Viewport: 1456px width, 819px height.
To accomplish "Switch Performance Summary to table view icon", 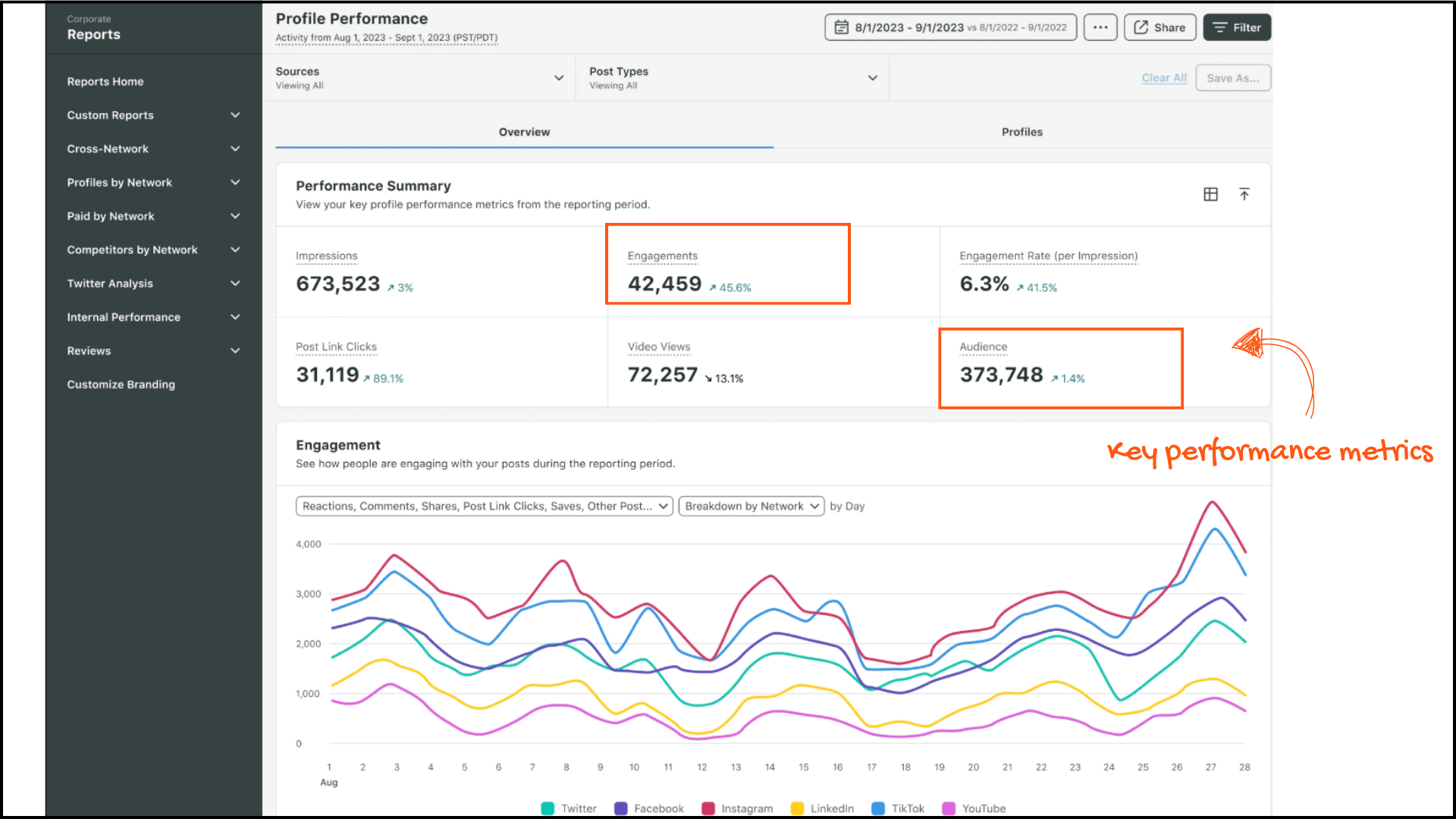I will [1210, 194].
